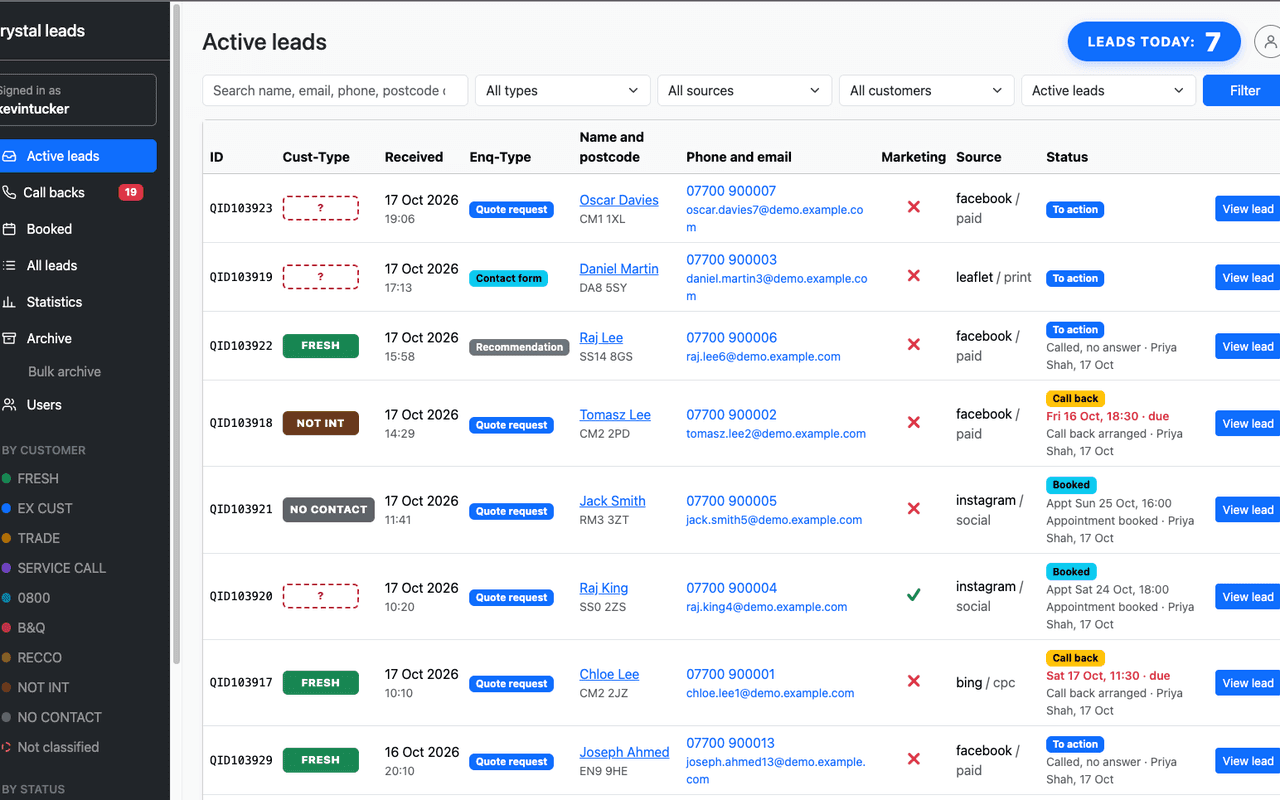Open the Active leads status dropdown
Viewport: 1280px width, 800px height.
[1109, 90]
